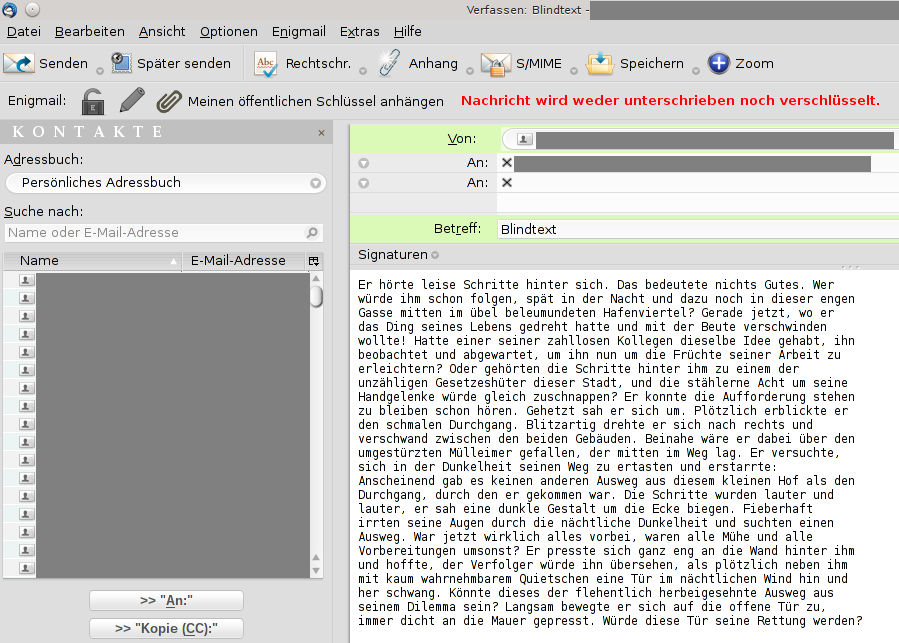
Task: Open the Anhang dropdown arrow
Action: click(x=470, y=71)
